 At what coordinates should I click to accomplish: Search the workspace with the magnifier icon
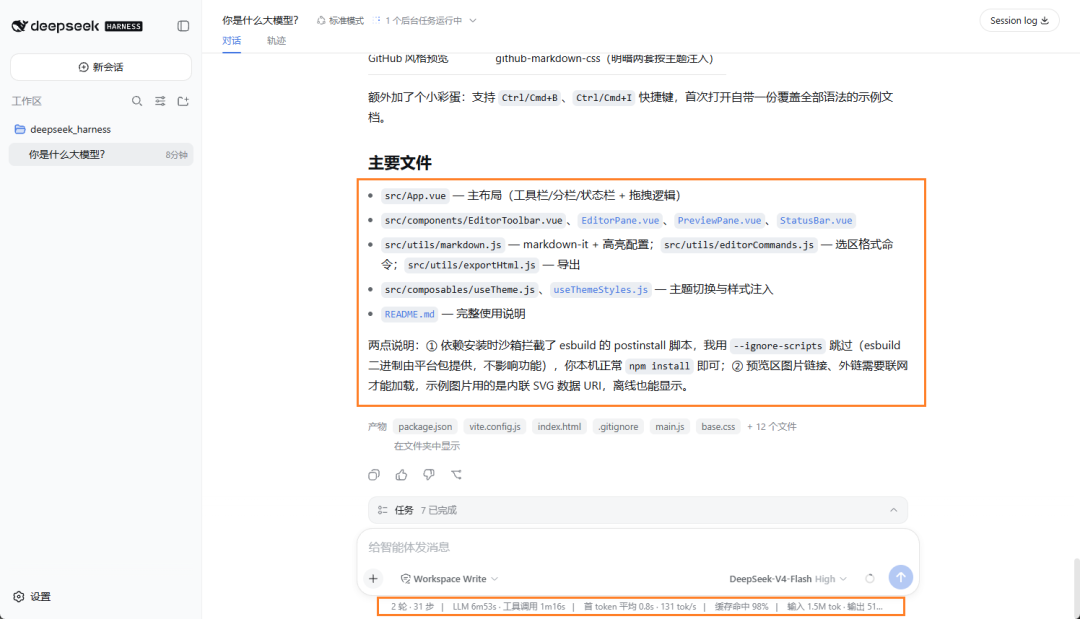click(137, 101)
